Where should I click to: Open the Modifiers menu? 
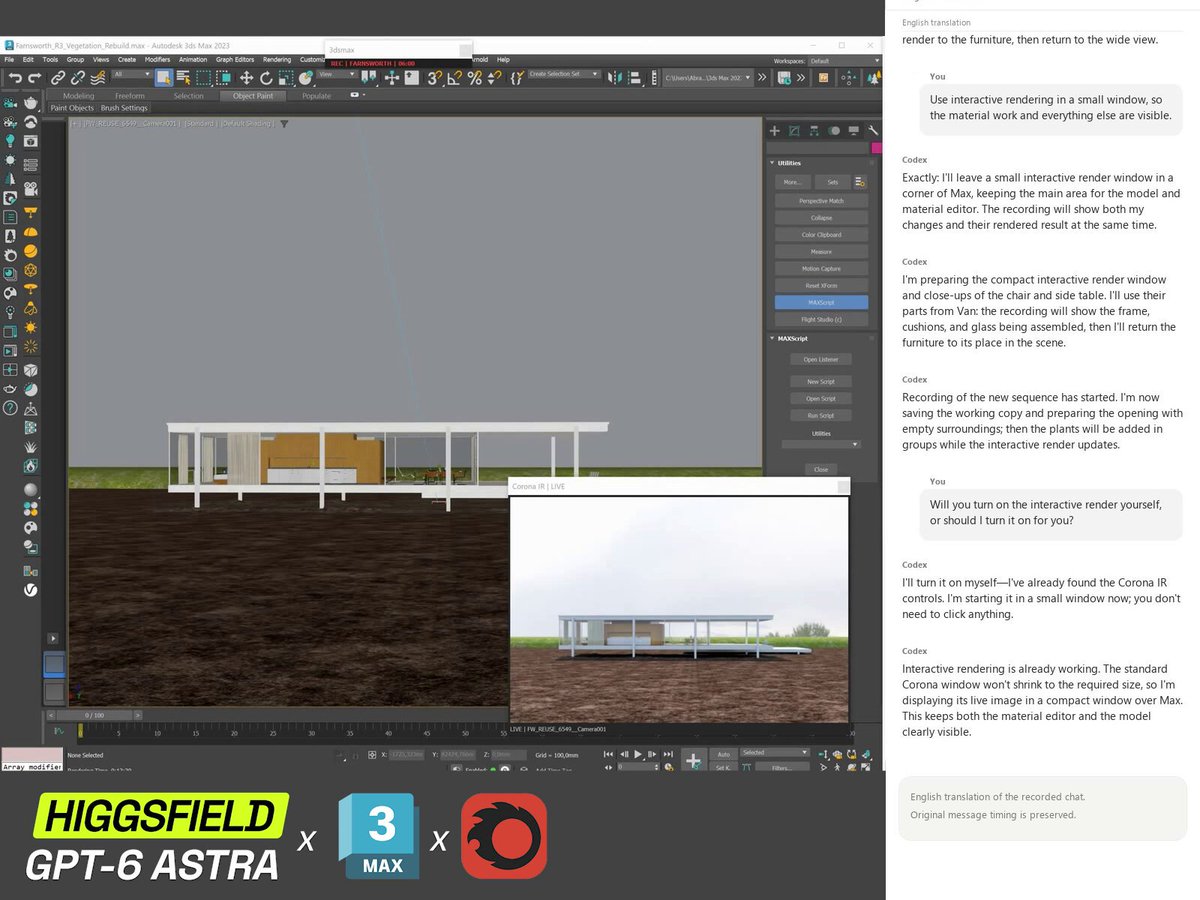coord(157,60)
